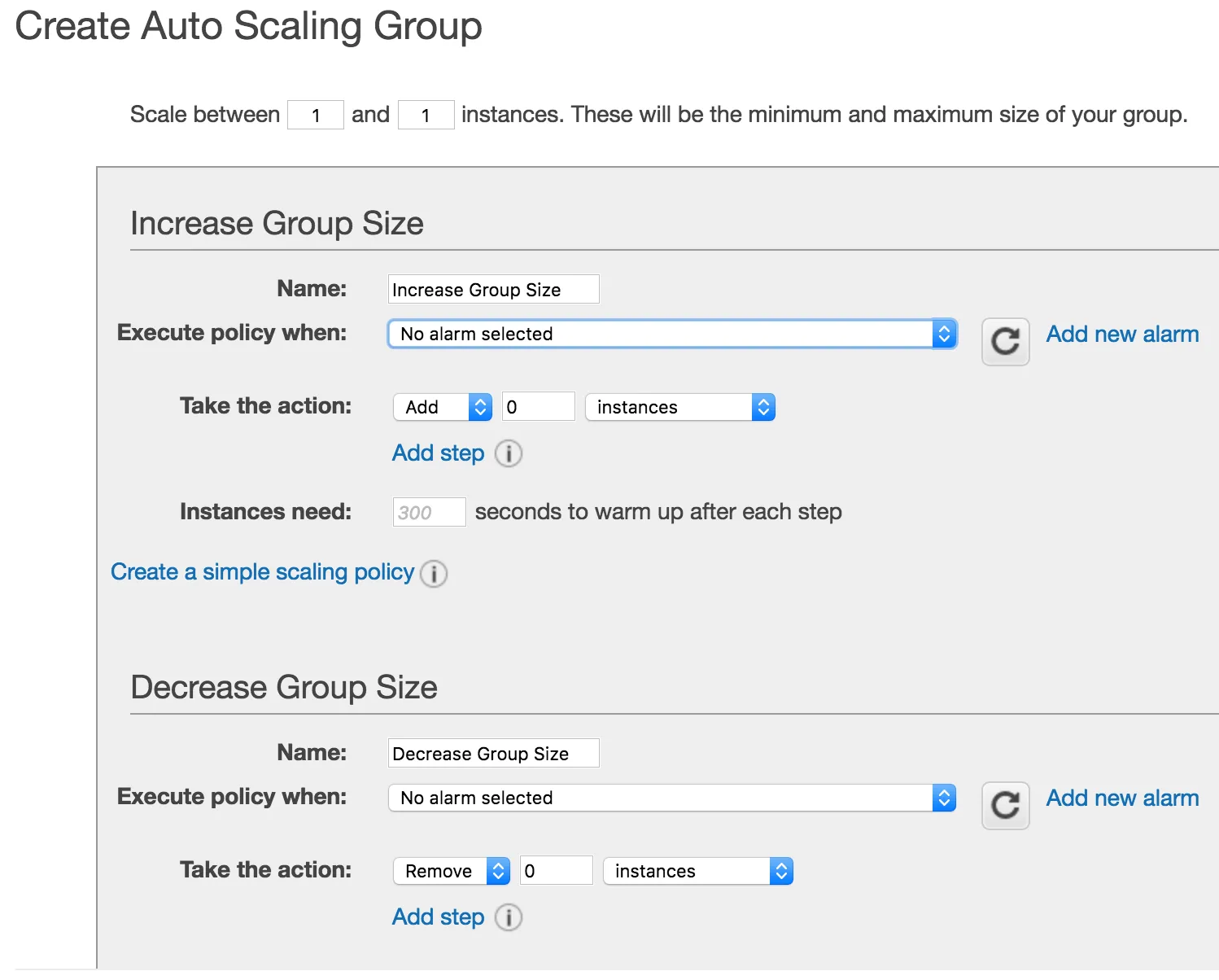Click refresh icon beside Decrease policy alarm
The width and height of the screenshot is (1219, 980).
pyautogui.click(x=1005, y=805)
